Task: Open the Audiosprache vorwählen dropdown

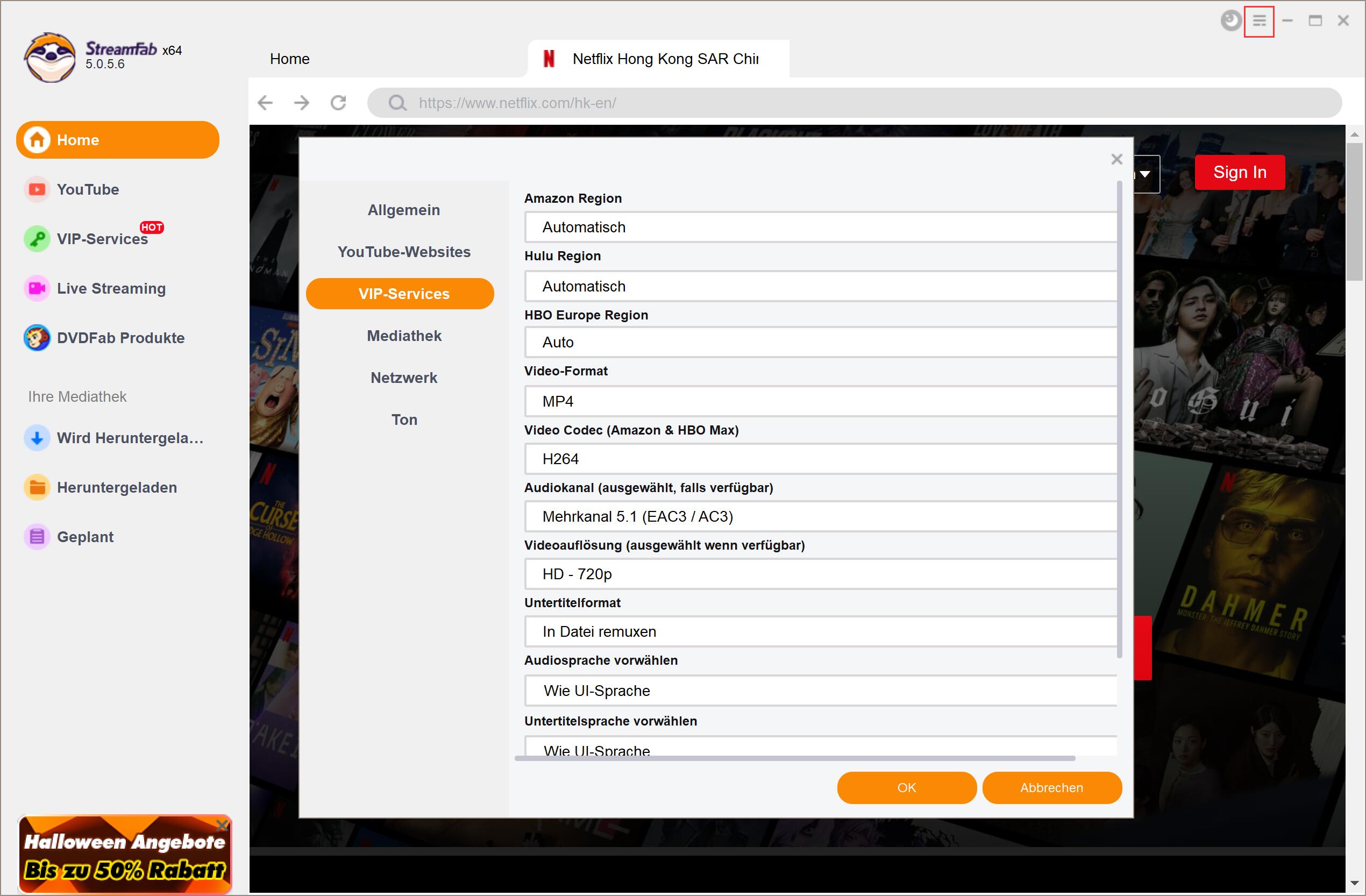Action: click(821, 691)
